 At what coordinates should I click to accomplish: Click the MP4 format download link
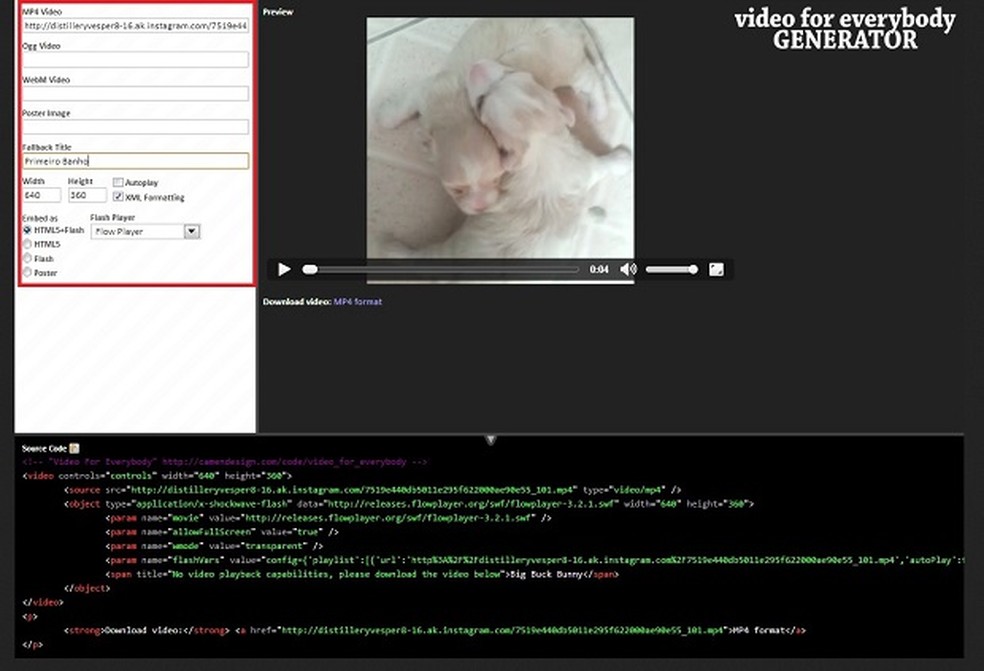358,301
